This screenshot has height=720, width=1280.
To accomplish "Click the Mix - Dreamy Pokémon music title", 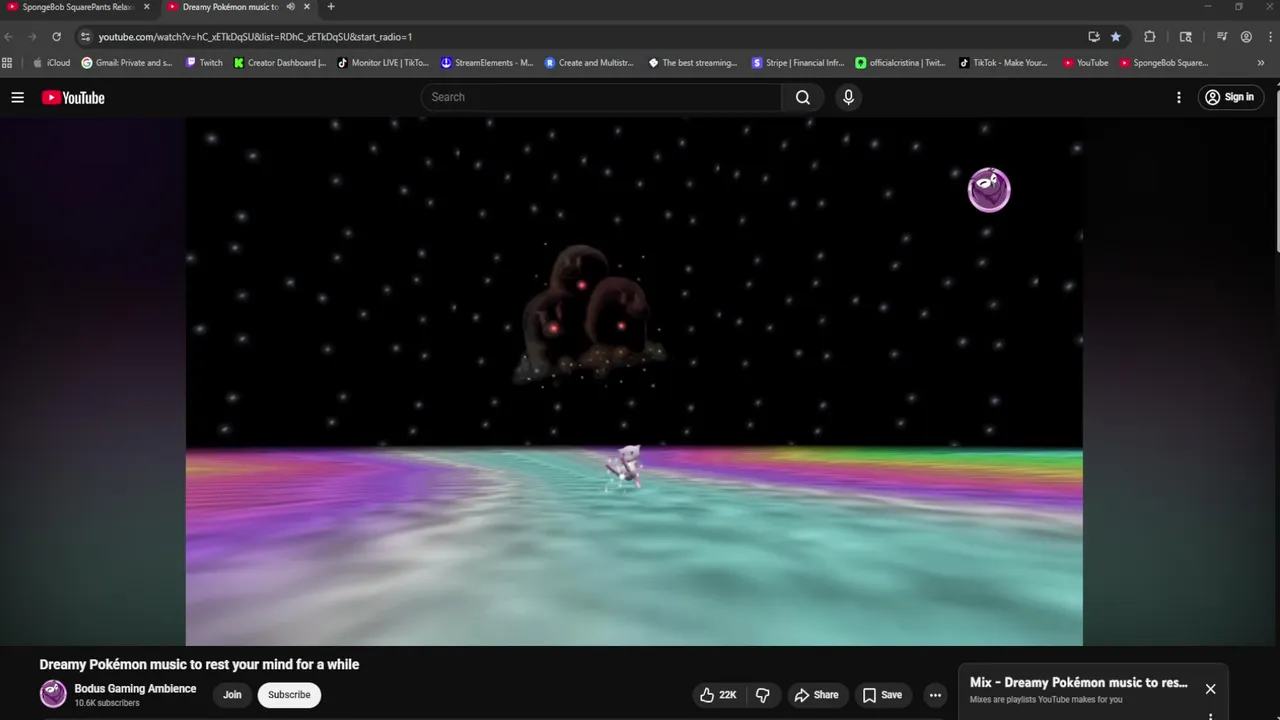I will tap(1079, 682).
